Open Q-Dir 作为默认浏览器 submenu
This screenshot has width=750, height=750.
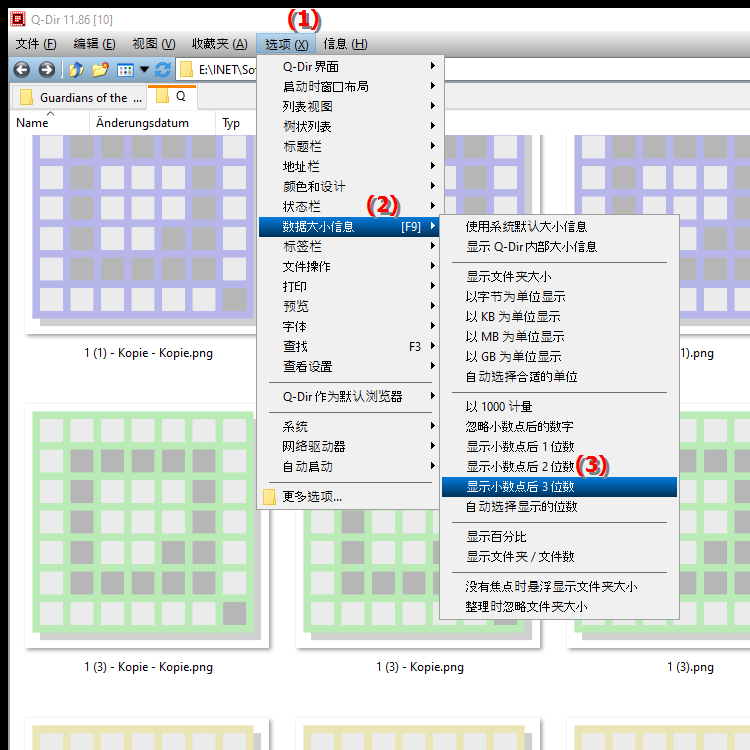350,397
